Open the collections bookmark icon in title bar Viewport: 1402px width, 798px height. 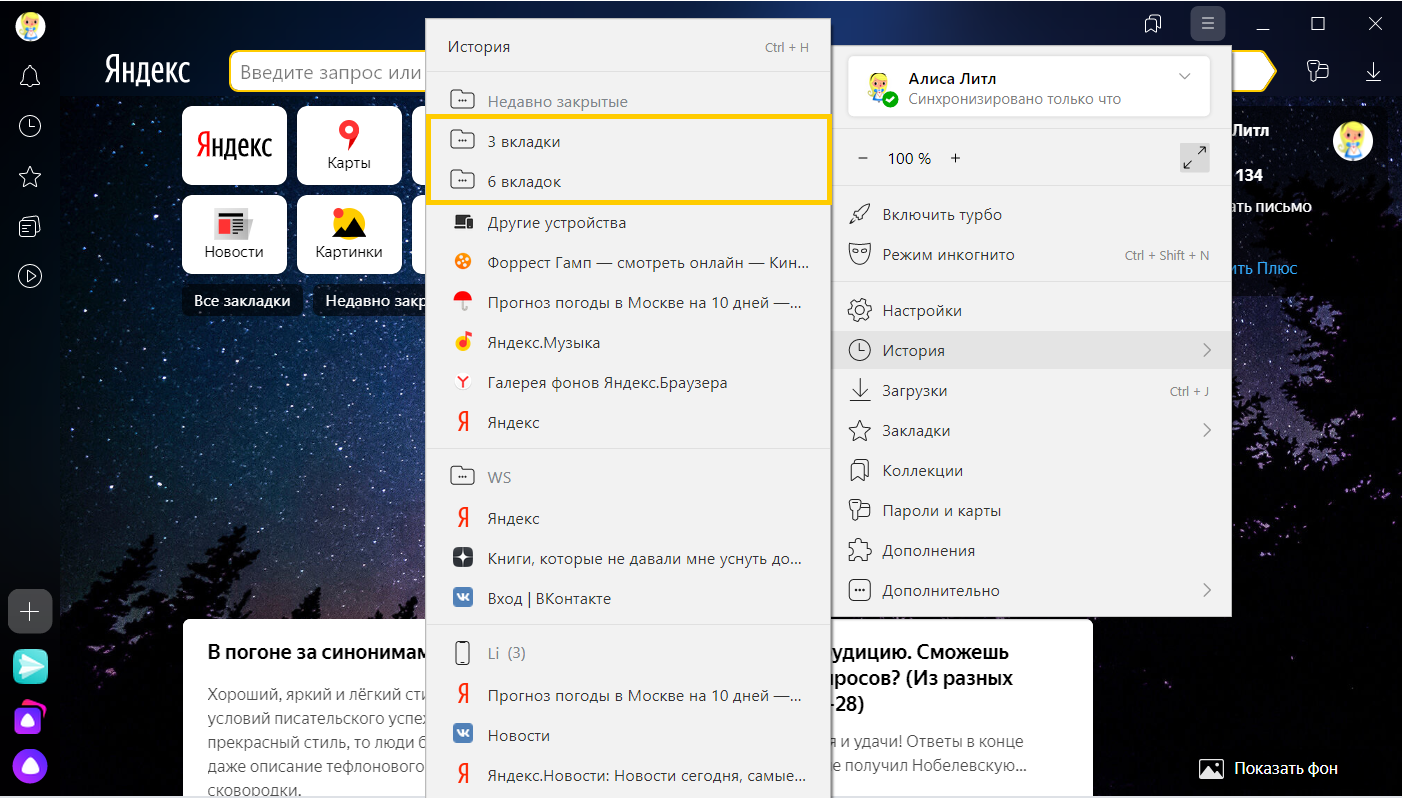(x=1153, y=23)
